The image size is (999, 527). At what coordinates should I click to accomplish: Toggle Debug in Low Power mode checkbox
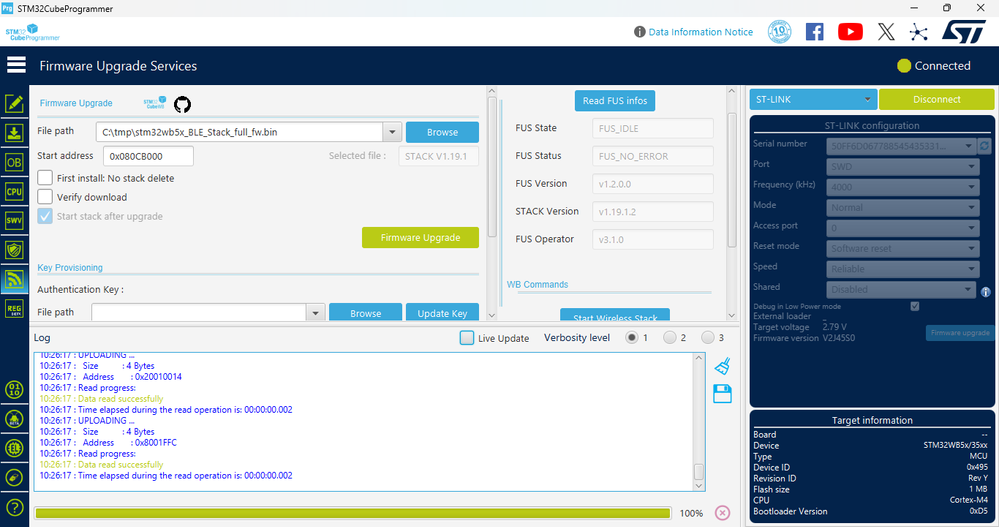pyautogui.click(x=915, y=307)
